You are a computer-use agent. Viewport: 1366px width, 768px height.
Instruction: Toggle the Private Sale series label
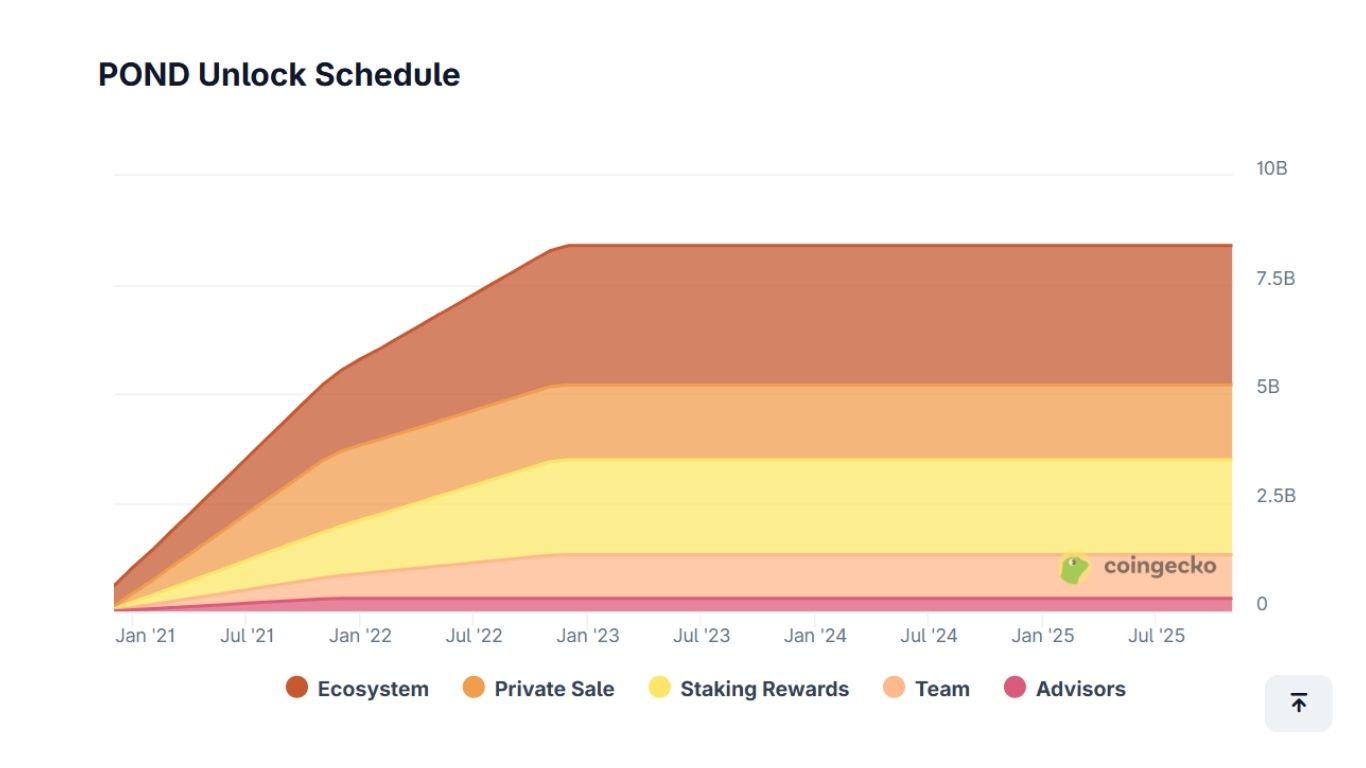coord(554,689)
